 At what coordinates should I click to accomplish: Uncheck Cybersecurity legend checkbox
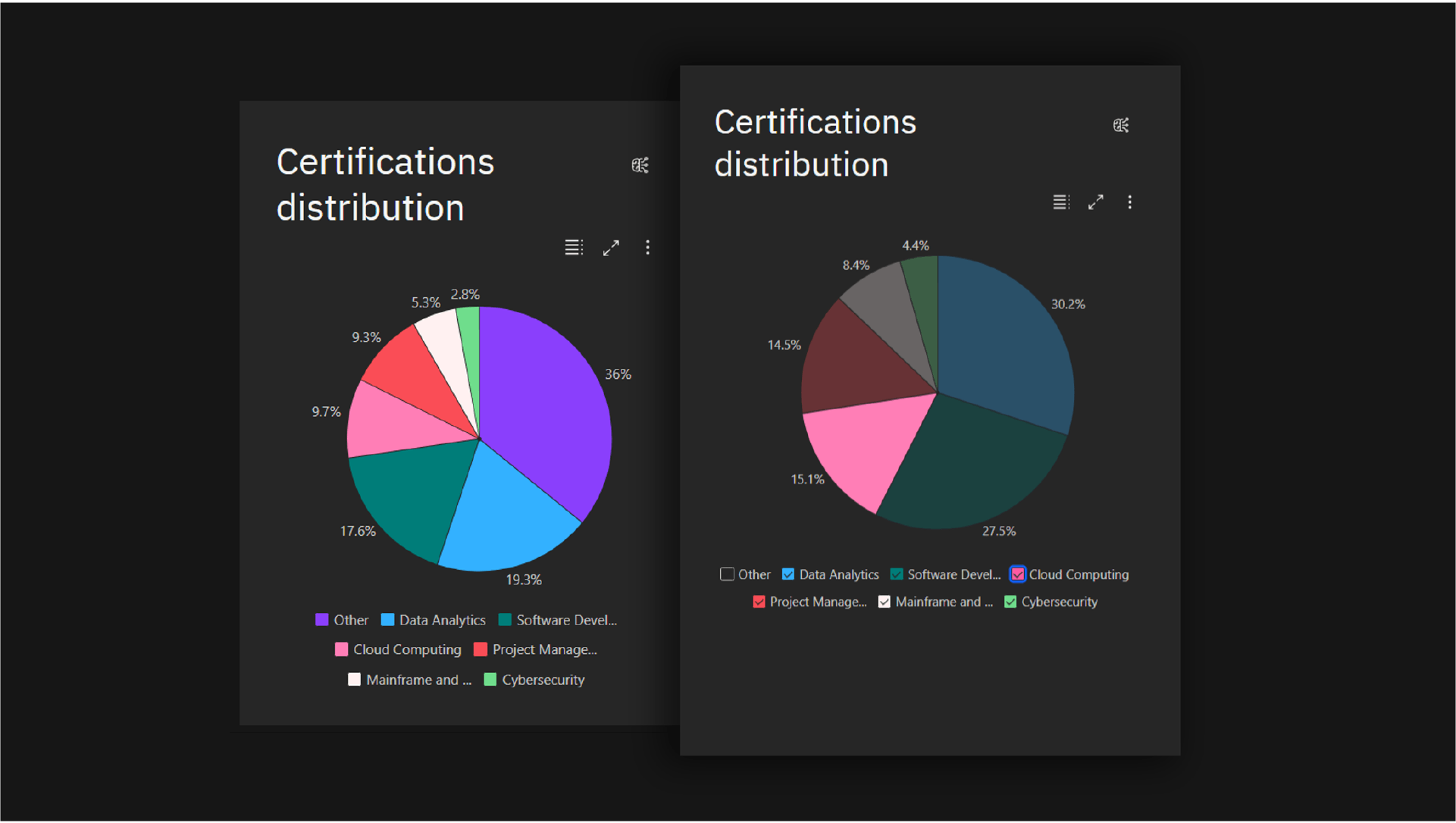pos(1010,602)
